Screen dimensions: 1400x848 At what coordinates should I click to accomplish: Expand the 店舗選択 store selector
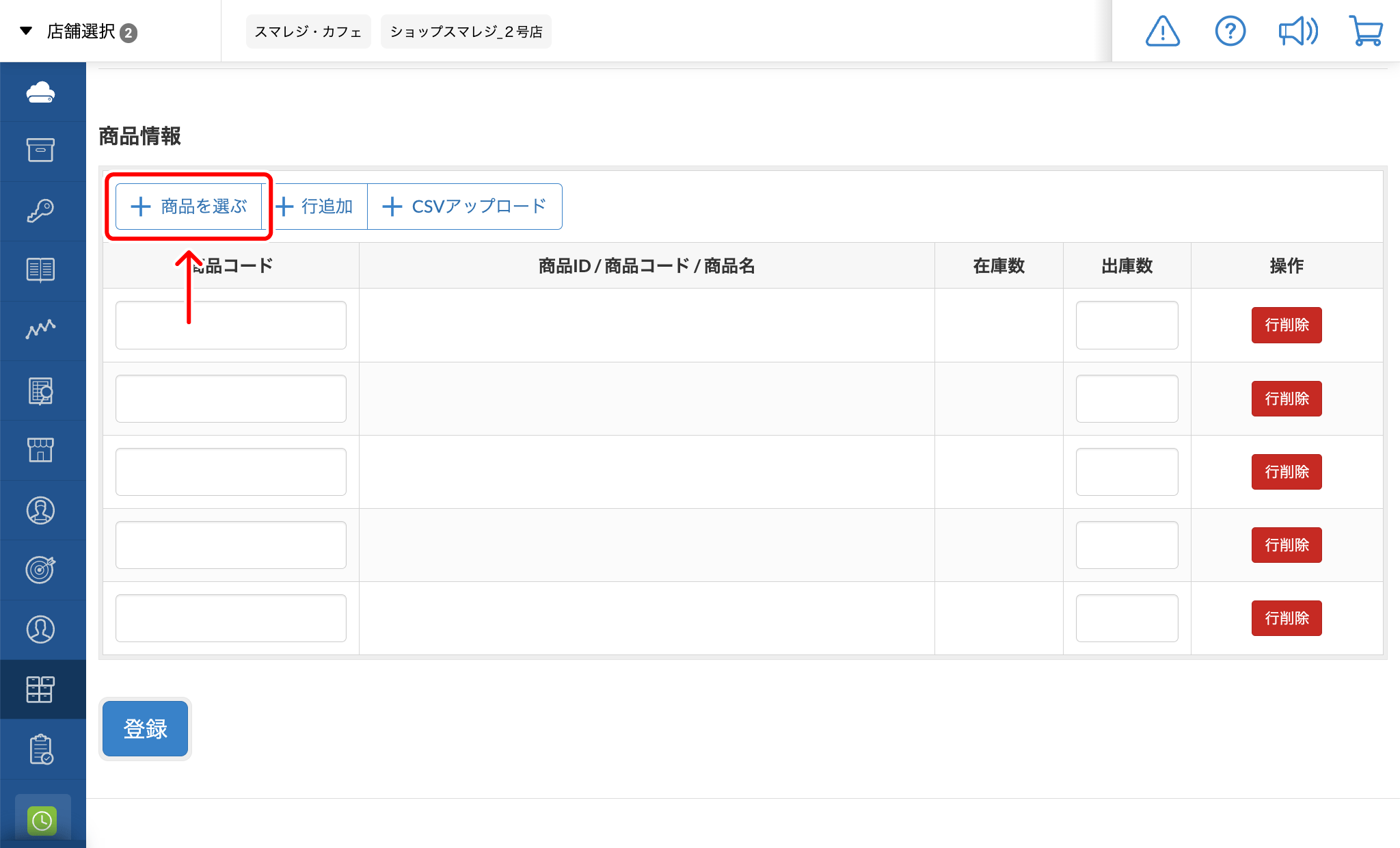[x=79, y=31]
